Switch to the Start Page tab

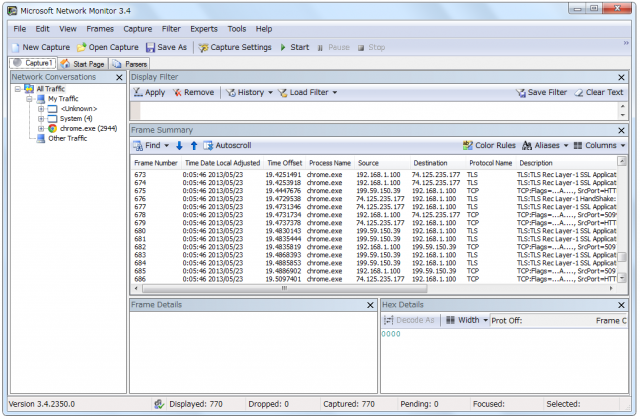pyautogui.click(x=83, y=64)
